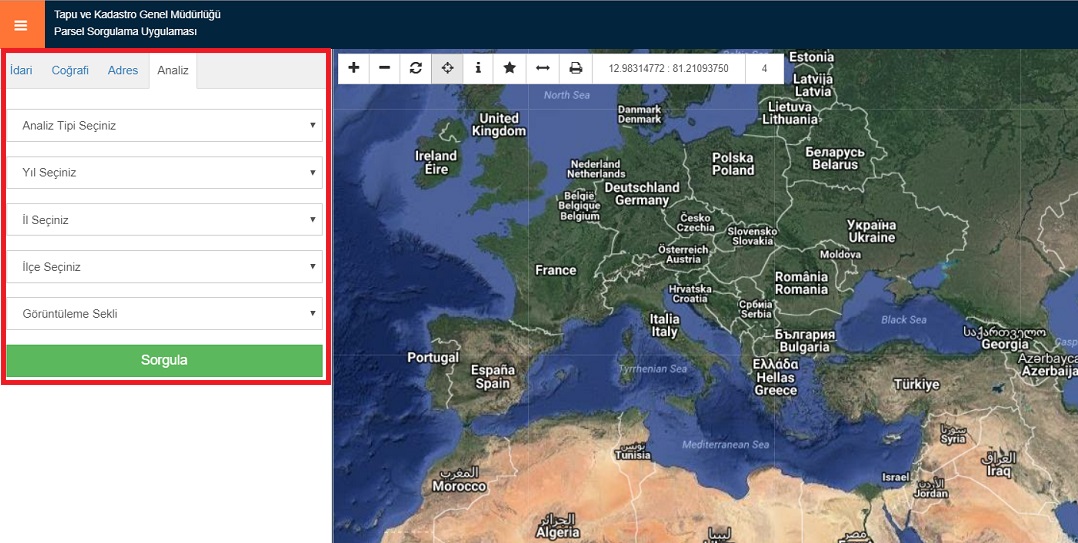
Task: Switch to the Coğrafi tab
Action: [70, 71]
